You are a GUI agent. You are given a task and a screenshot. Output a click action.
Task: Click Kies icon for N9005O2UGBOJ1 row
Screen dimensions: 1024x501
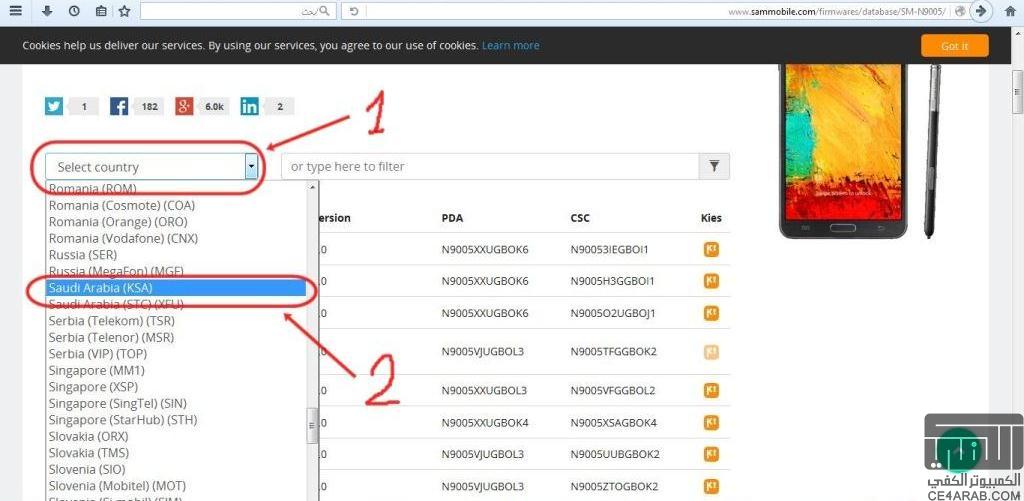[x=711, y=313]
